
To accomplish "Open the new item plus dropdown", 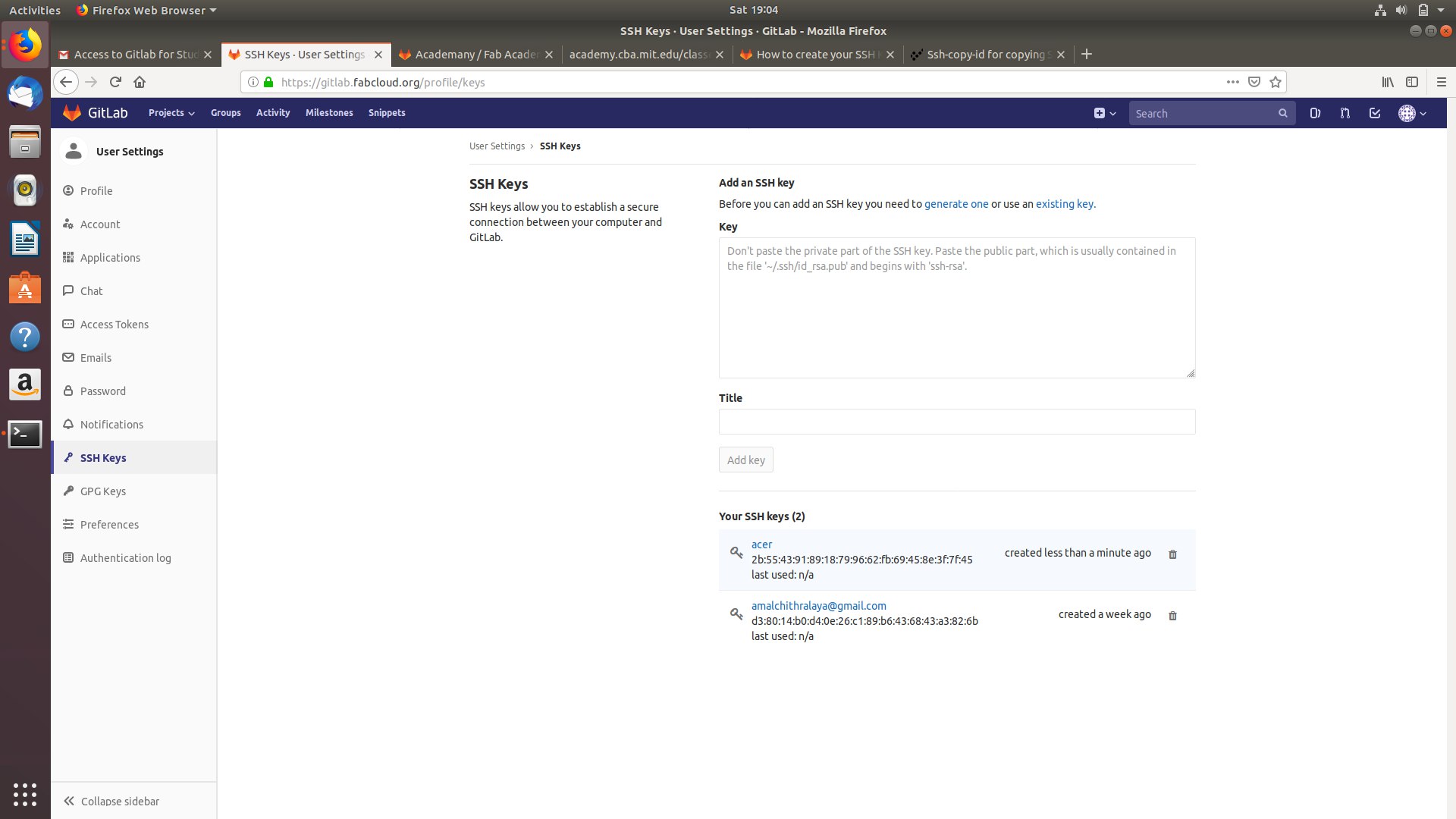I will 1105,113.
